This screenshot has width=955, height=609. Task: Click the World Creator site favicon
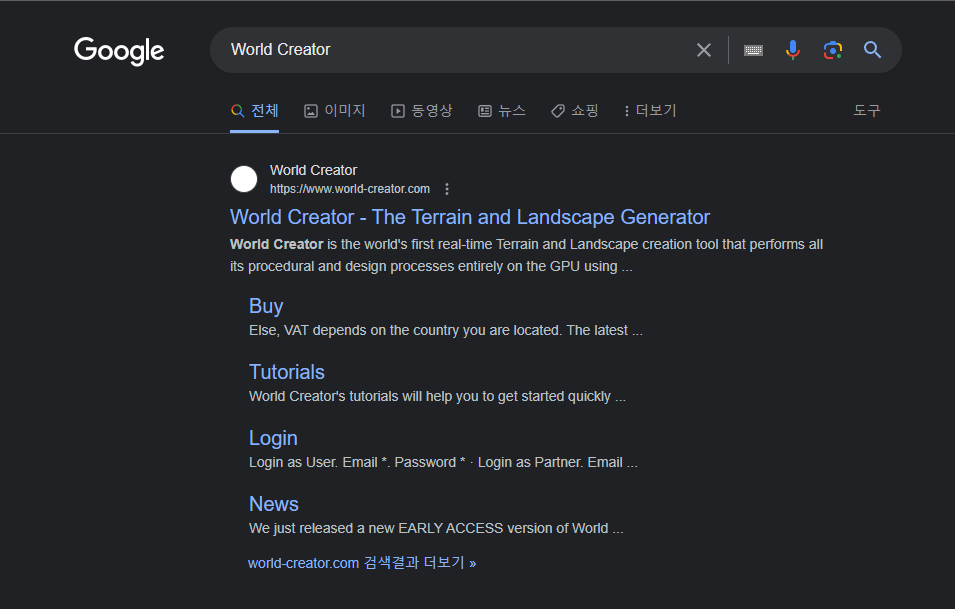[244, 179]
